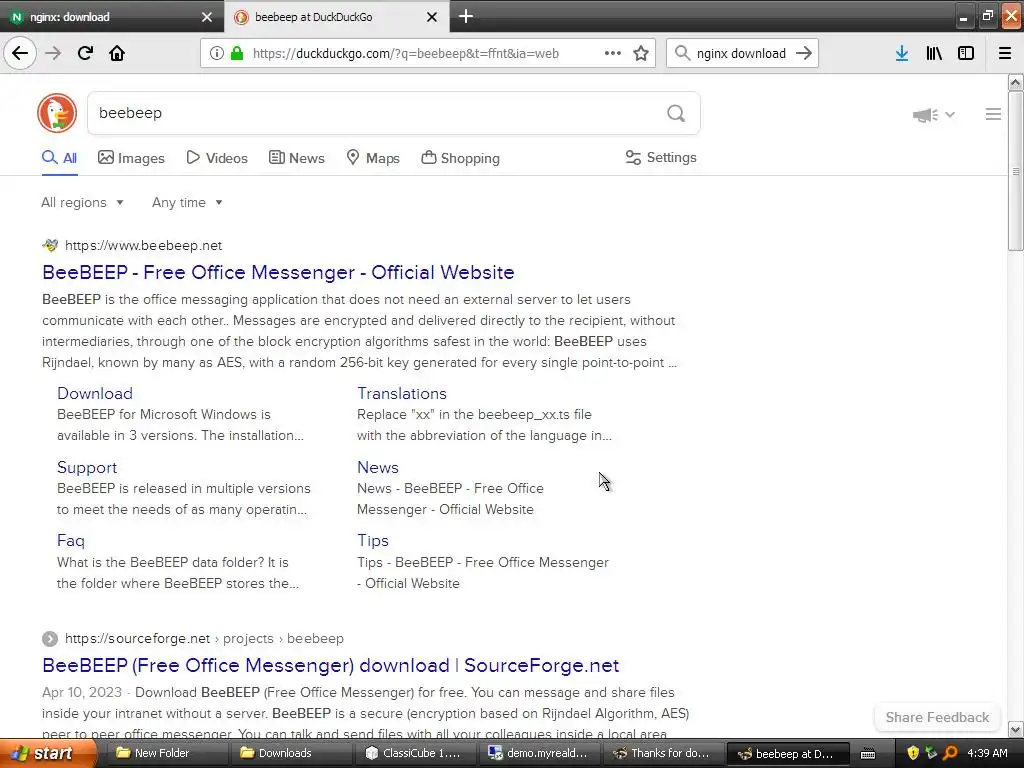Image resolution: width=1024 pixels, height=768 pixels.
Task: Switch to Shopping results
Action: (460, 158)
